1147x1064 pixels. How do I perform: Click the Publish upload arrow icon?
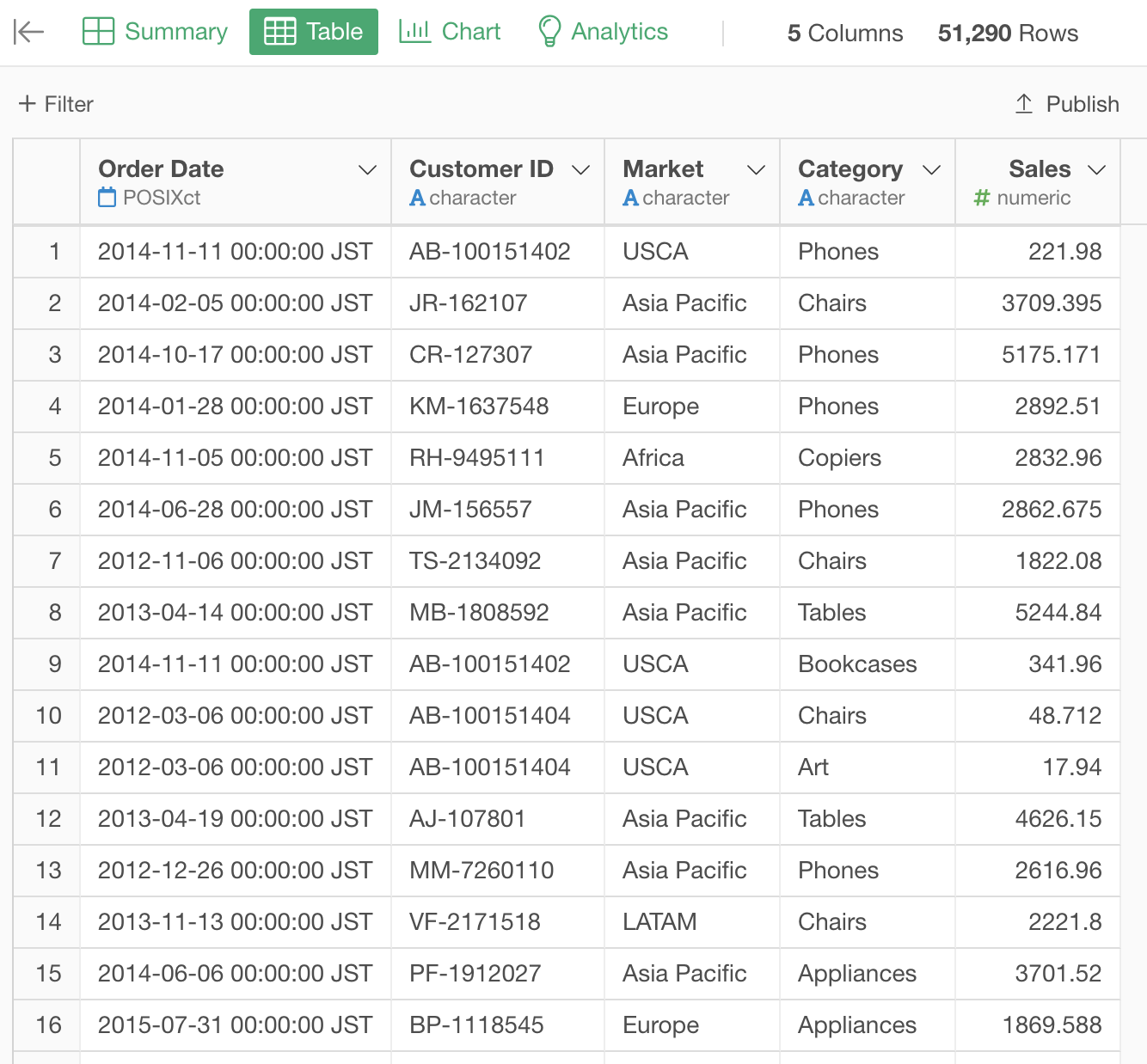[1023, 104]
